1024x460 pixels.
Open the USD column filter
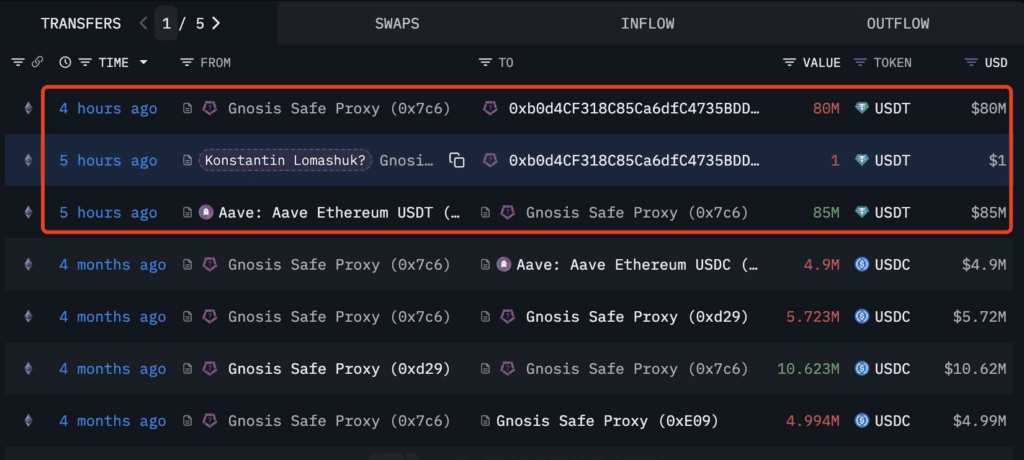tap(970, 62)
